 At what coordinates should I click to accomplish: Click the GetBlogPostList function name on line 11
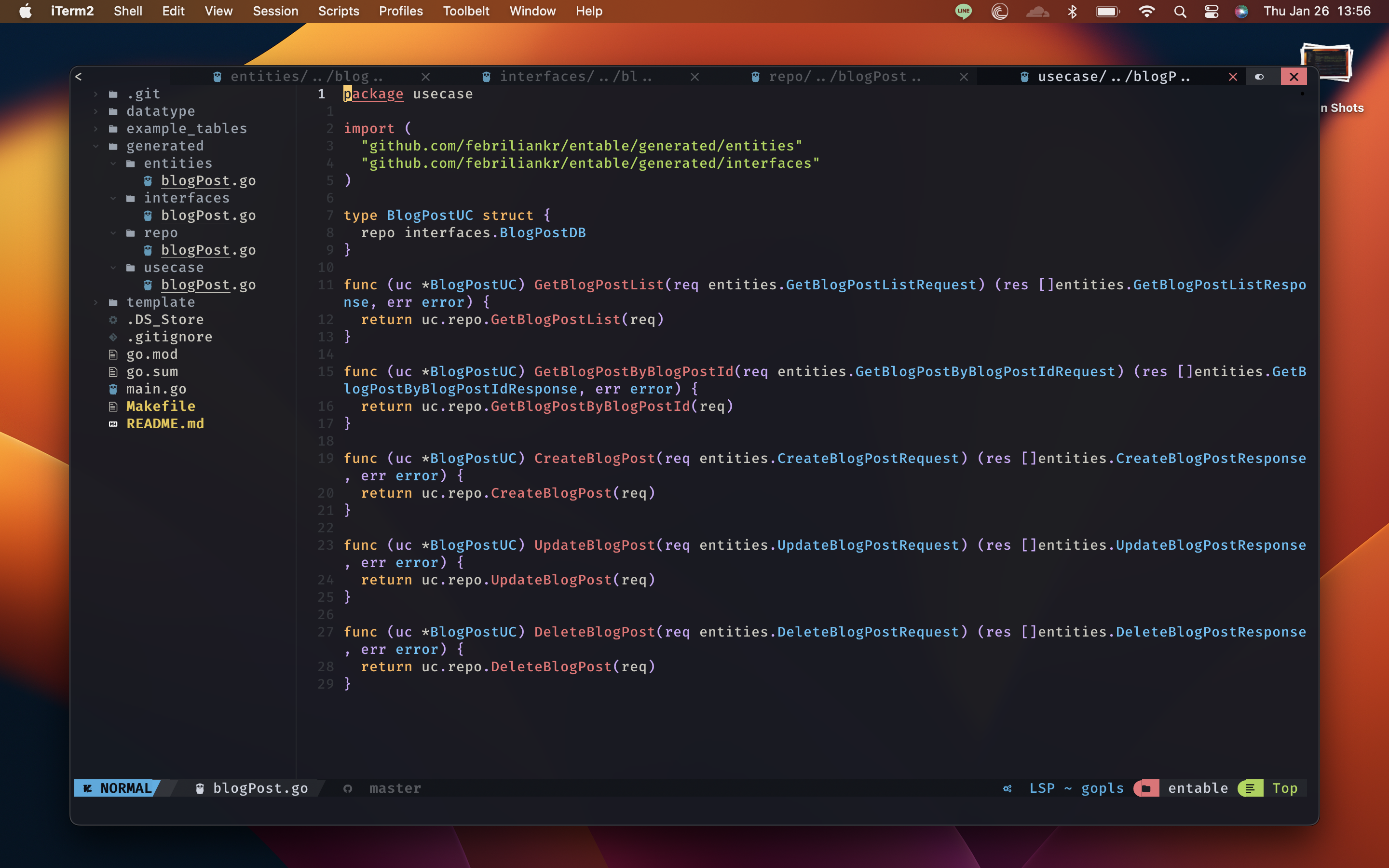(598, 285)
